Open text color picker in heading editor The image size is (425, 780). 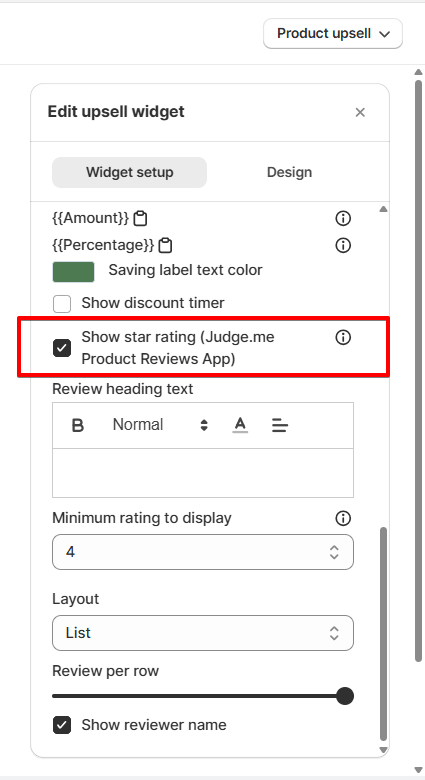pos(240,425)
